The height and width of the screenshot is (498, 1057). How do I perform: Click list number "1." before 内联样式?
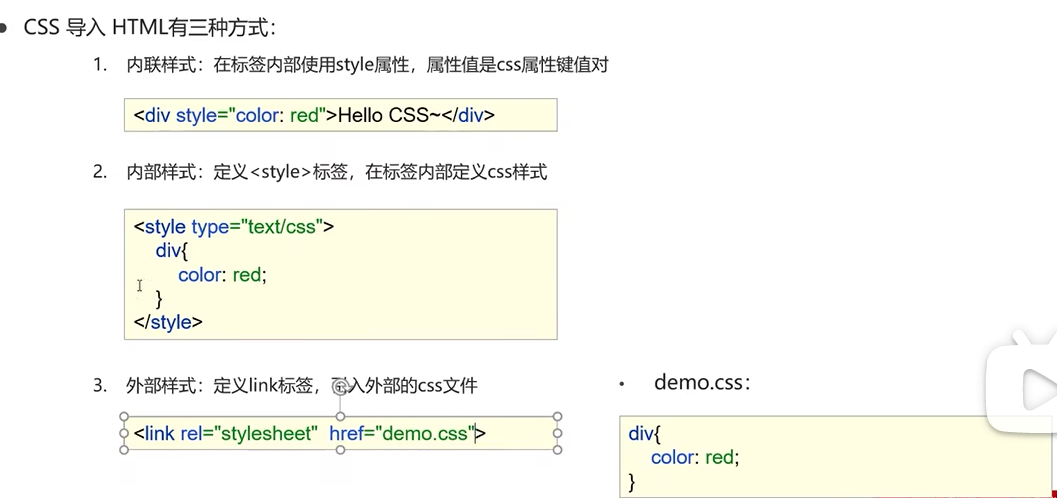pos(100,65)
